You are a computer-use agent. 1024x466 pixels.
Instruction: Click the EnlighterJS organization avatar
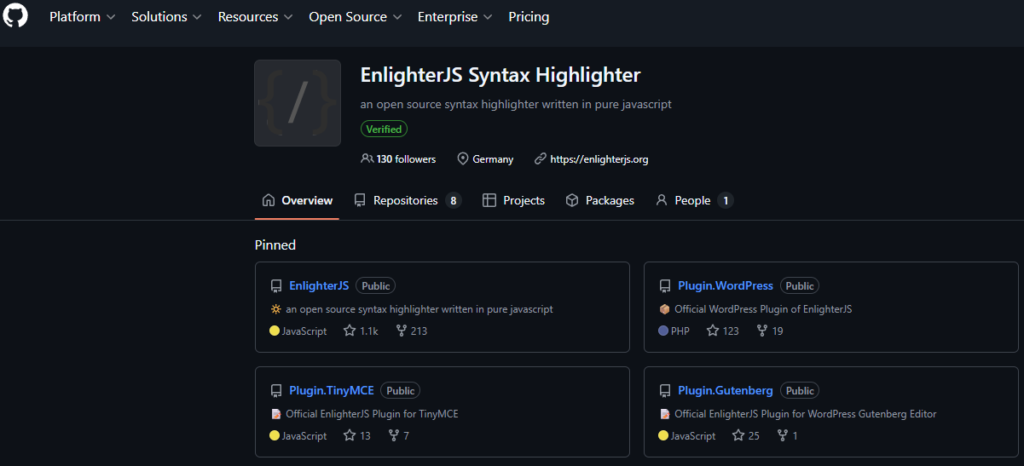[297, 103]
